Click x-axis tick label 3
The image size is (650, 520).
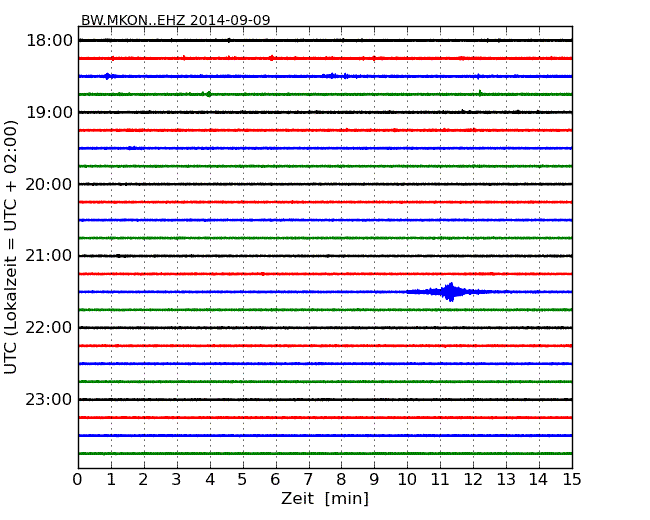177,479
